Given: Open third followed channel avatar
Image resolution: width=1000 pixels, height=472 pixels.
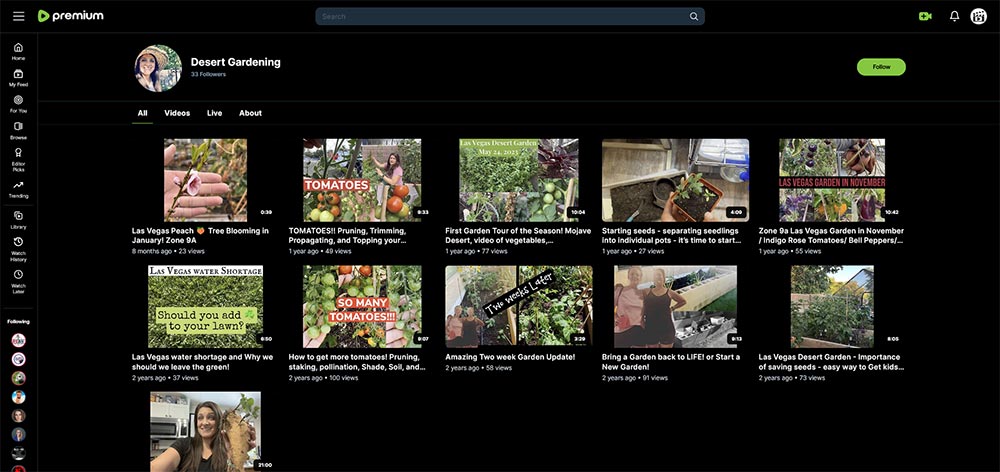Looking at the screenshot, I should [18, 378].
